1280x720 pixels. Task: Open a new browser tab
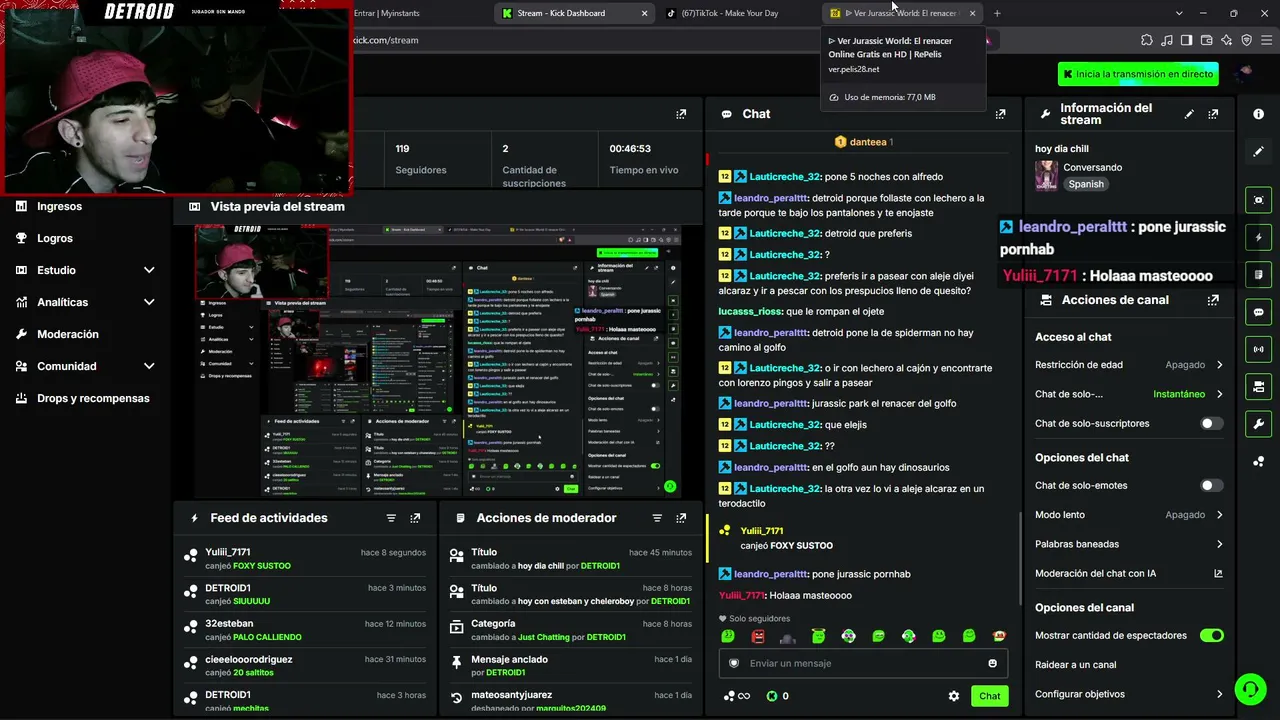coord(997,13)
